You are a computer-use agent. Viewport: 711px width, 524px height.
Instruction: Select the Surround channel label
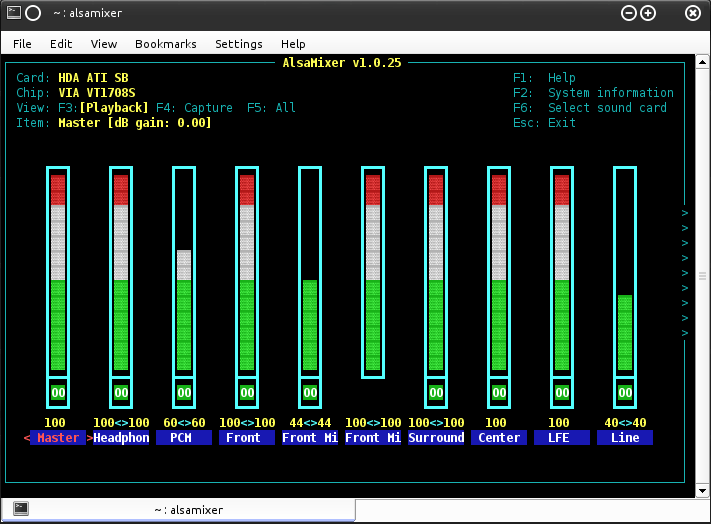[x=436, y=438]
